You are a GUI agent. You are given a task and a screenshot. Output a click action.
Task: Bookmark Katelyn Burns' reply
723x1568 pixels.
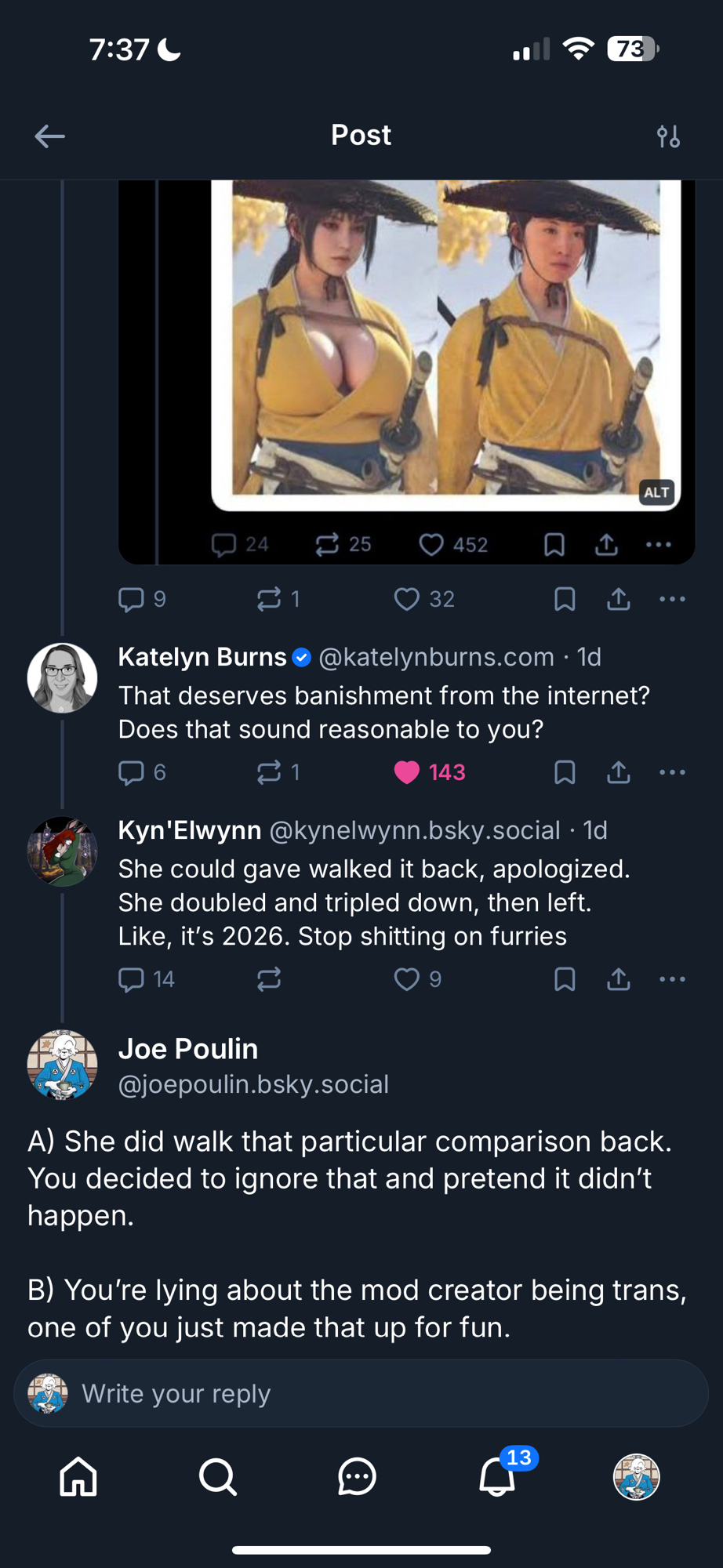[x=565, y=772]
